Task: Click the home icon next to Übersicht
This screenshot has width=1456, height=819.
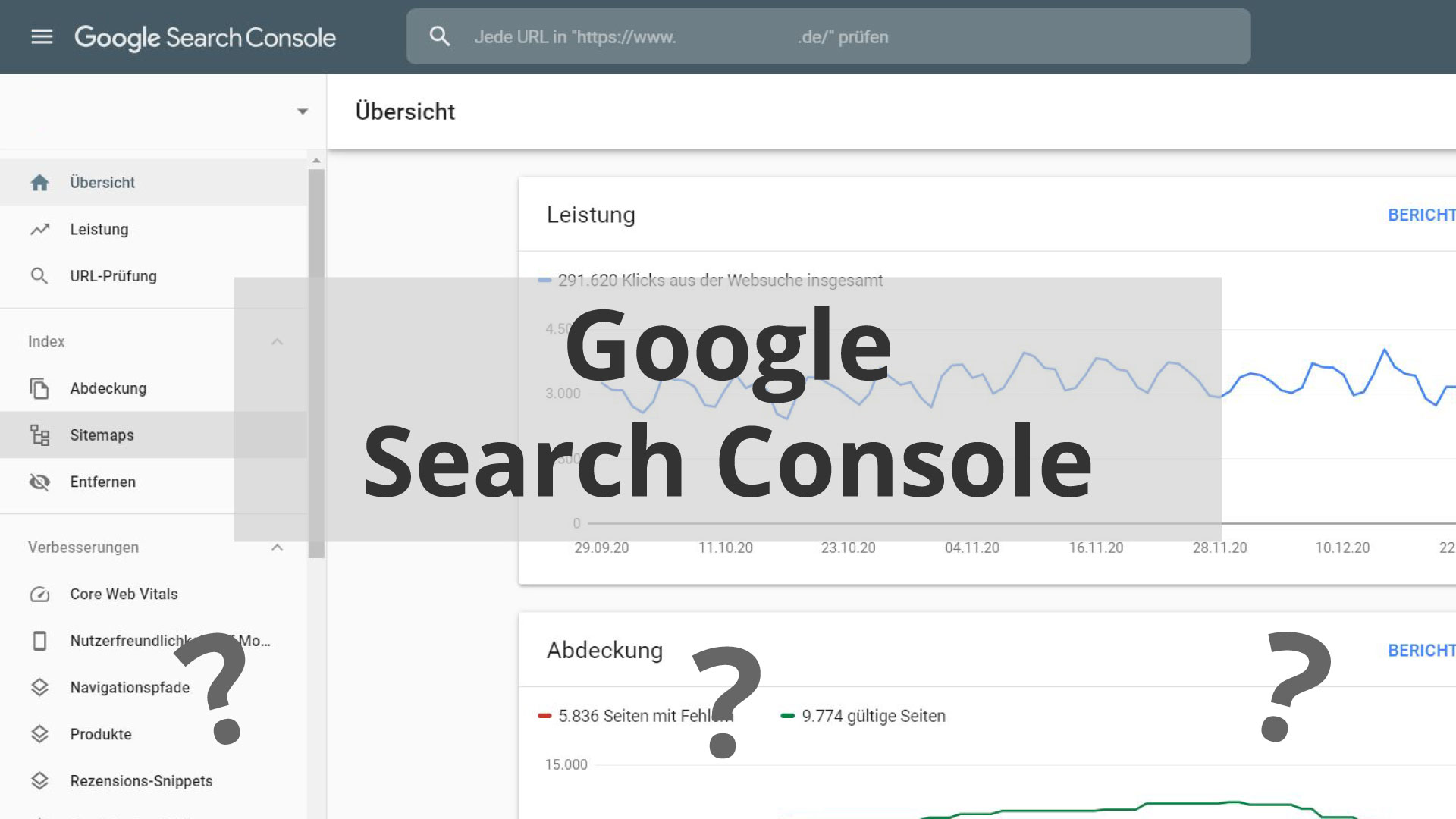Action: 39,183
